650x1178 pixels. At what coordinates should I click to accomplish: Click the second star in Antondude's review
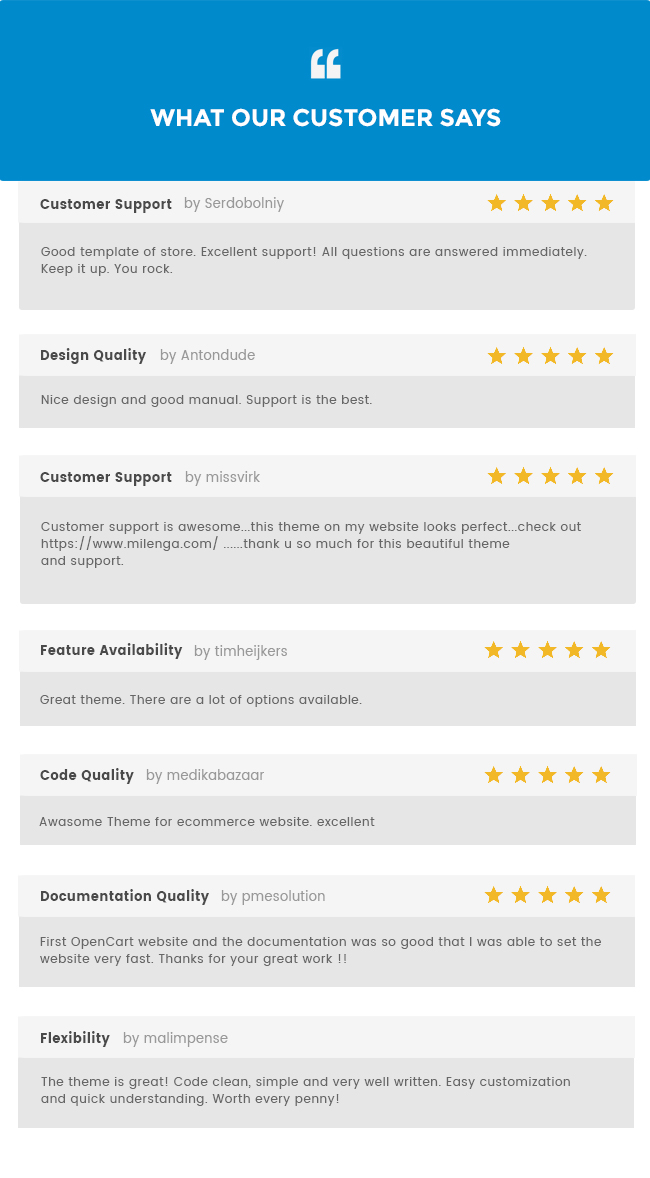click(523, 356)
